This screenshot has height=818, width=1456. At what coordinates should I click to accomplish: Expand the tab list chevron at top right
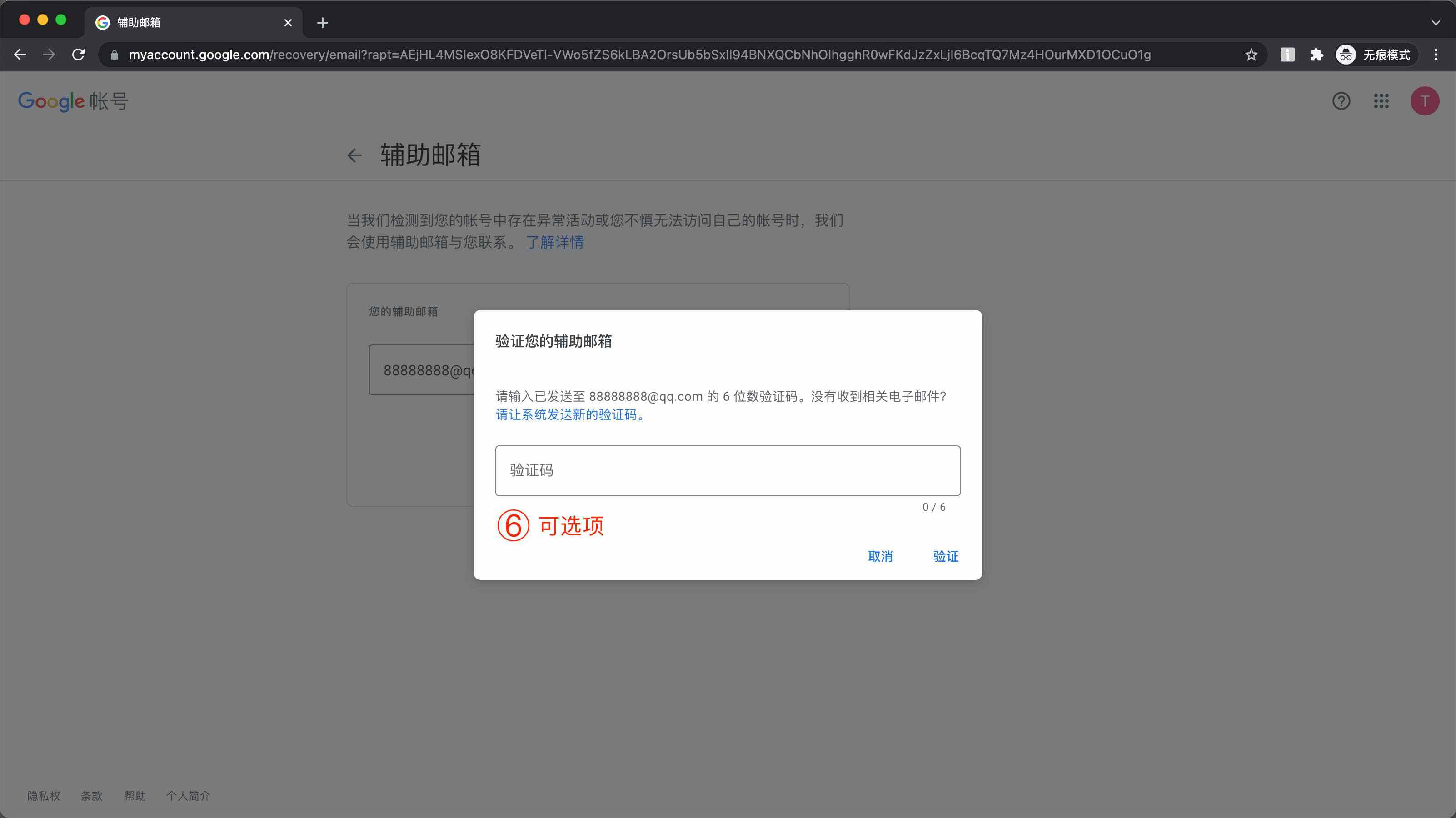click(1436, 23)
